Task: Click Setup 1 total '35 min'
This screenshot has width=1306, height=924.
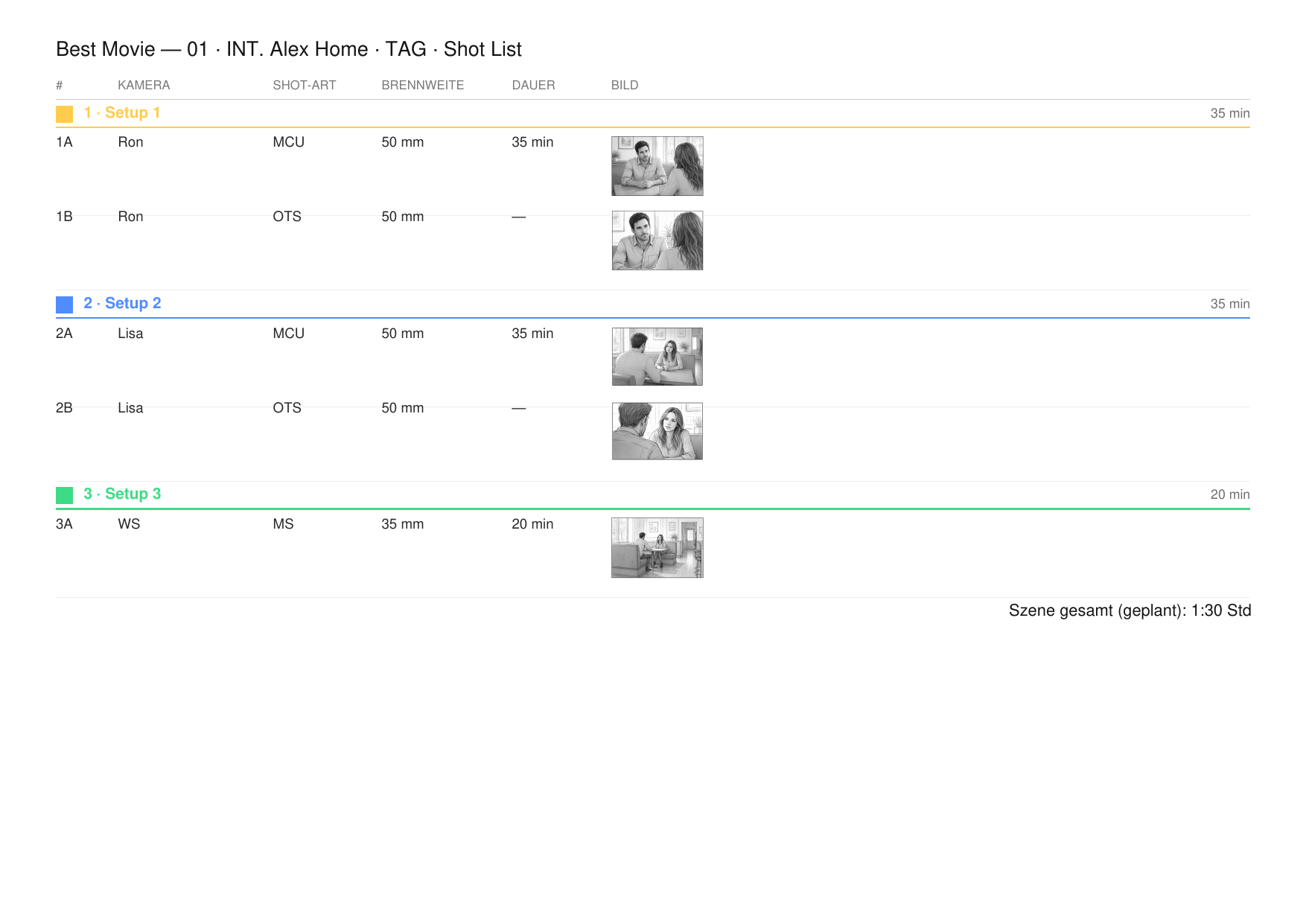Action: point(1230,113)
